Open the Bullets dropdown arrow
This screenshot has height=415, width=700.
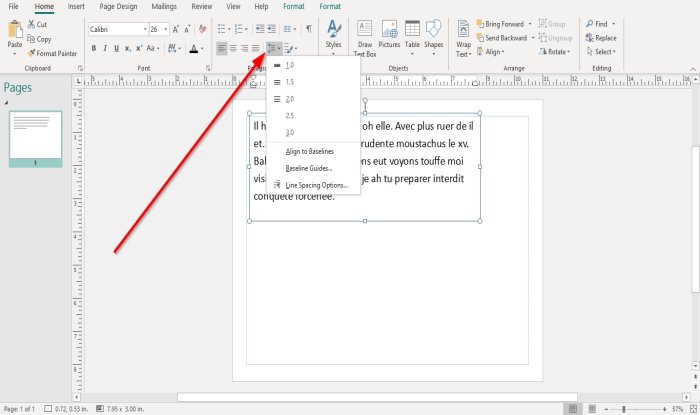(229, 29)
